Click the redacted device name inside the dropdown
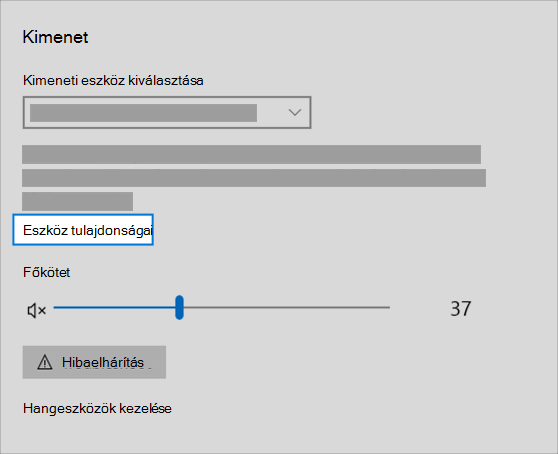The image size is (558, 454). (143, 113)
